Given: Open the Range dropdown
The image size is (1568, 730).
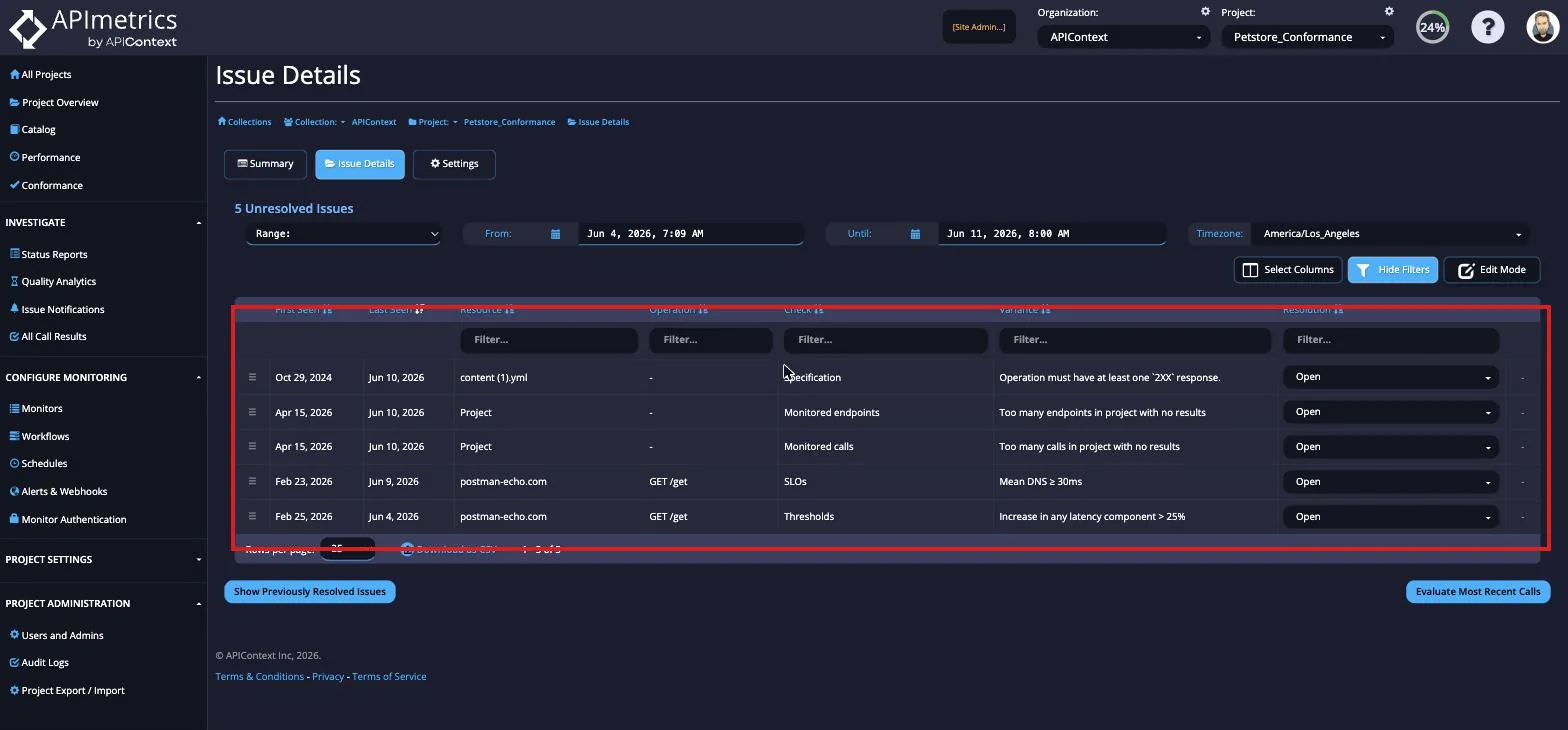Looking at the screenshot, I should coord(343,233).
